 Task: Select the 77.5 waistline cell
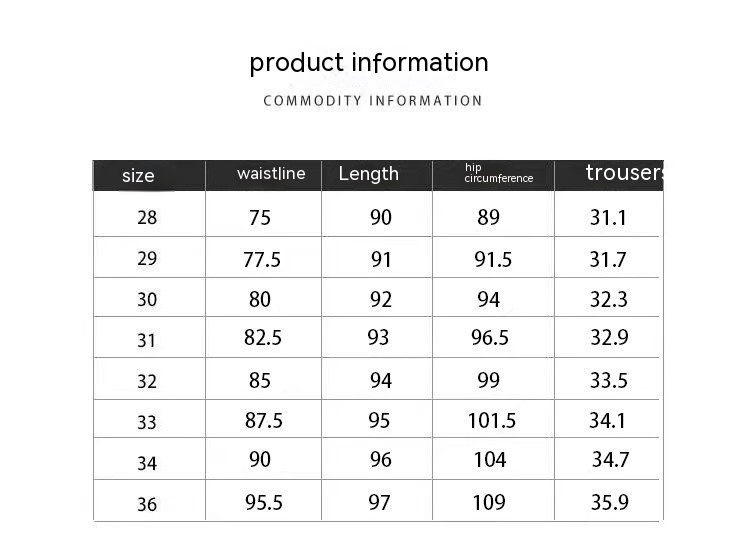(262, 260)
